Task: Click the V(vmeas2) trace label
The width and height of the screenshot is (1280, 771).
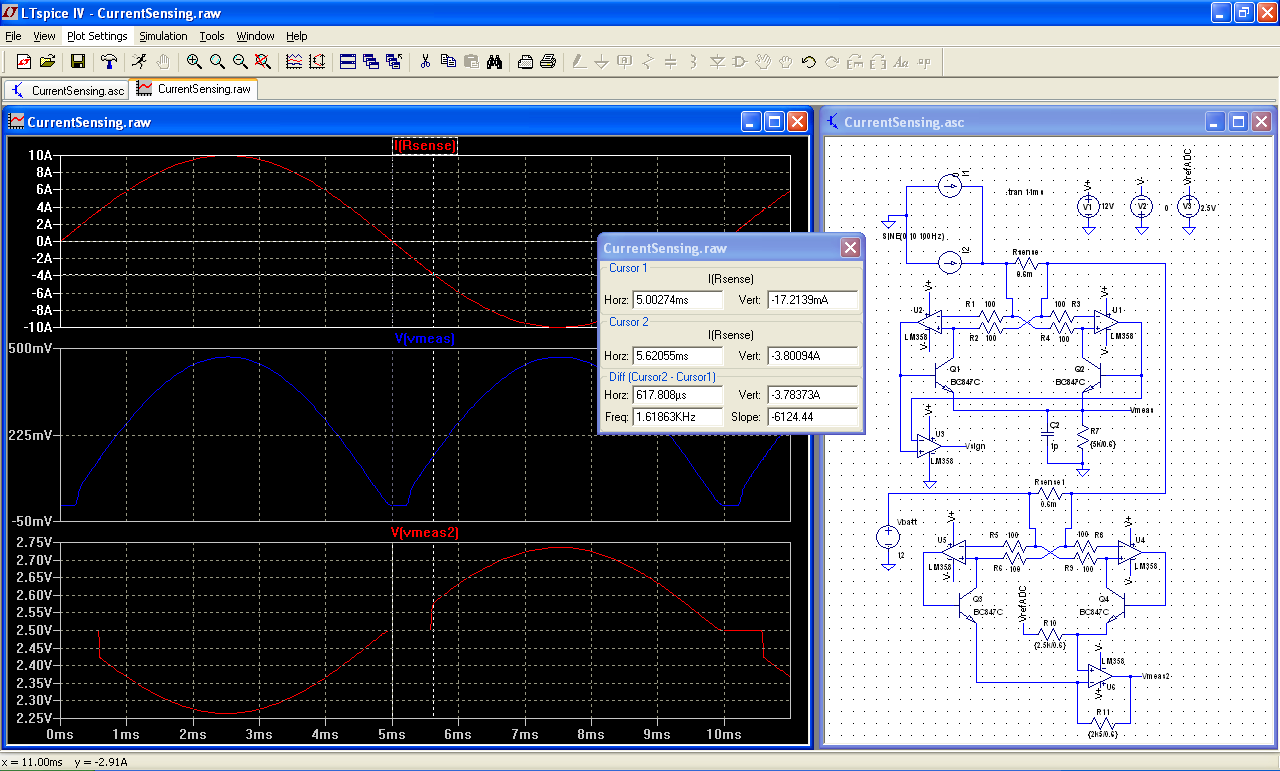Action: click(x=425, y=533)
